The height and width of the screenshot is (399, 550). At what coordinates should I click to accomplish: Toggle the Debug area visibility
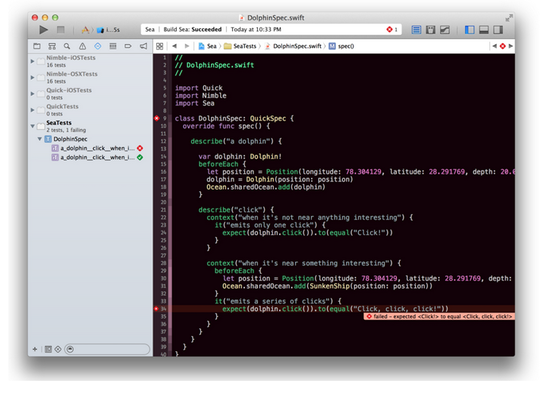tap(484, 30)
